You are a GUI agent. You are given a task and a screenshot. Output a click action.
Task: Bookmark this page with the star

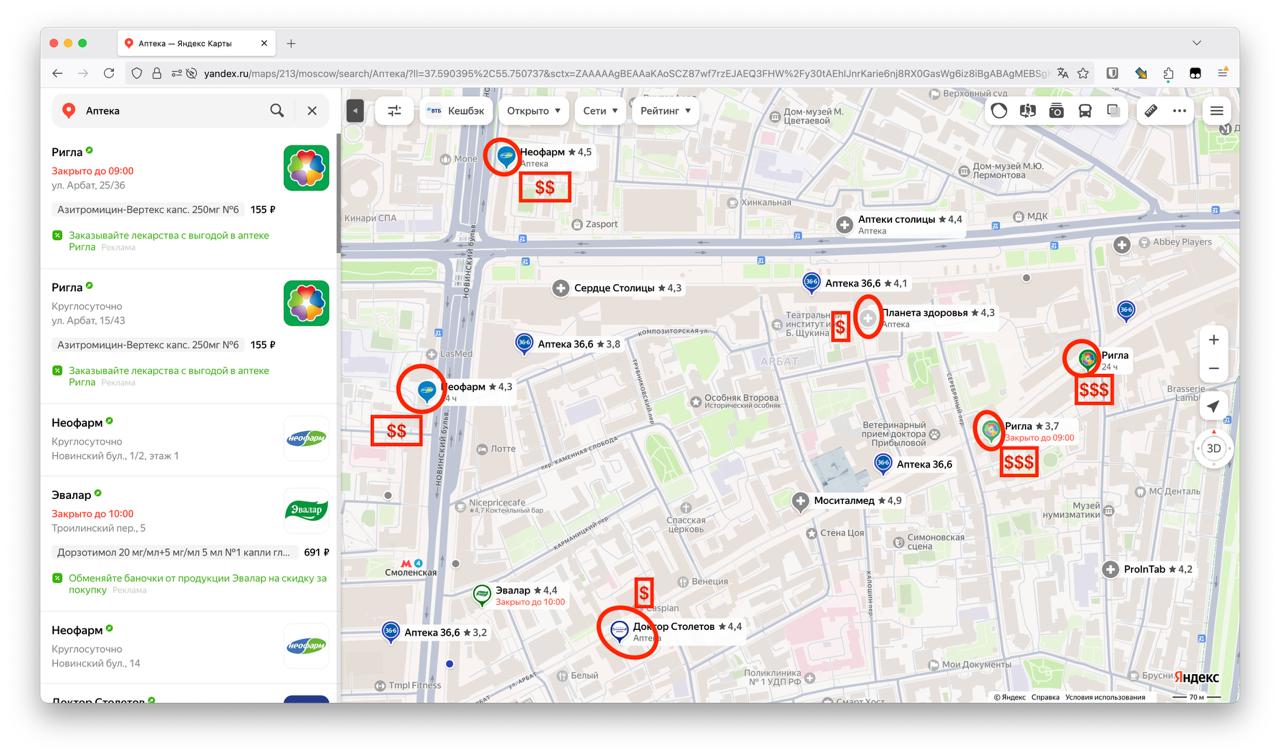[1083, 73]
